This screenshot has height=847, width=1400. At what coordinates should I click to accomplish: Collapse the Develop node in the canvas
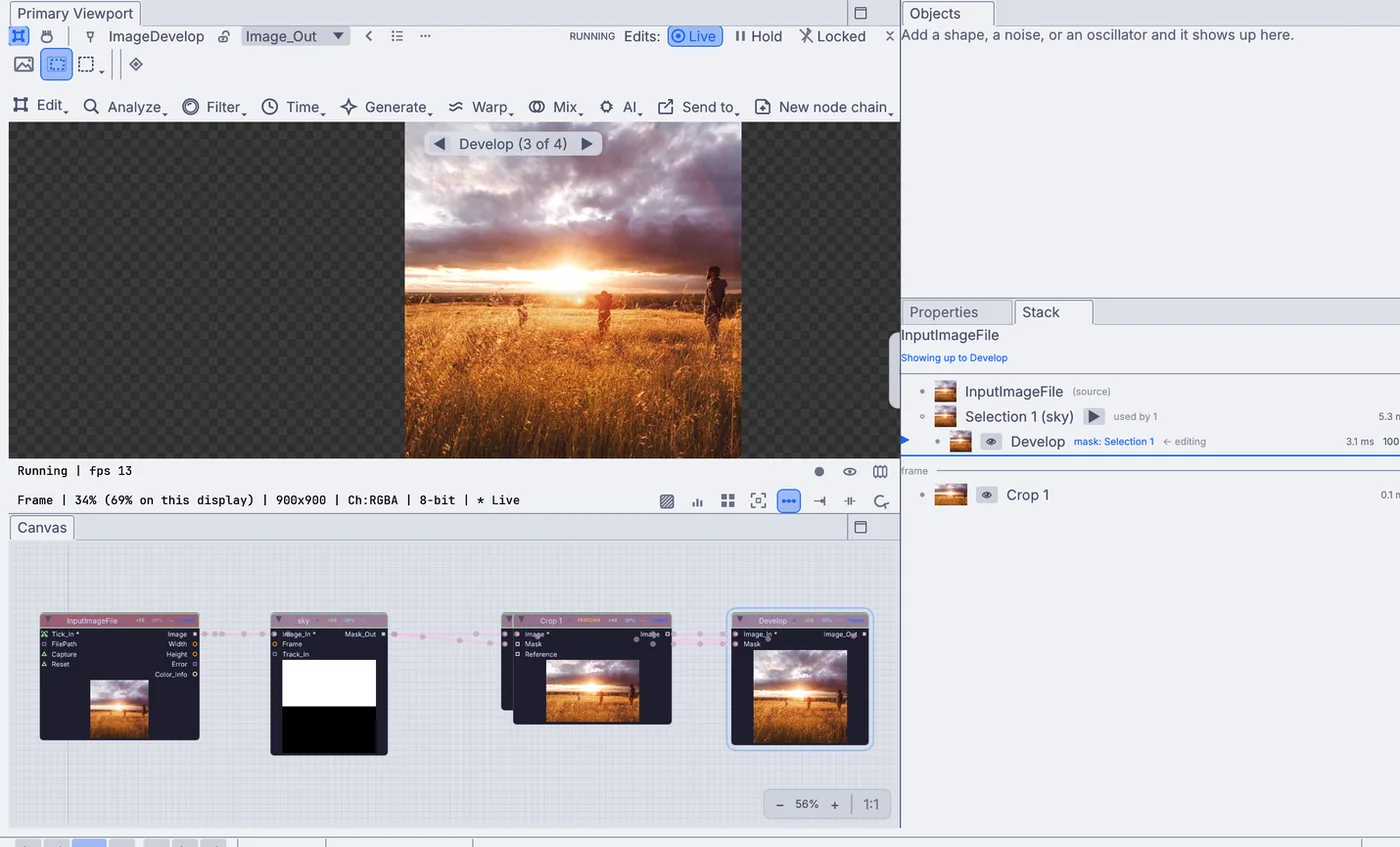point(739,620)
